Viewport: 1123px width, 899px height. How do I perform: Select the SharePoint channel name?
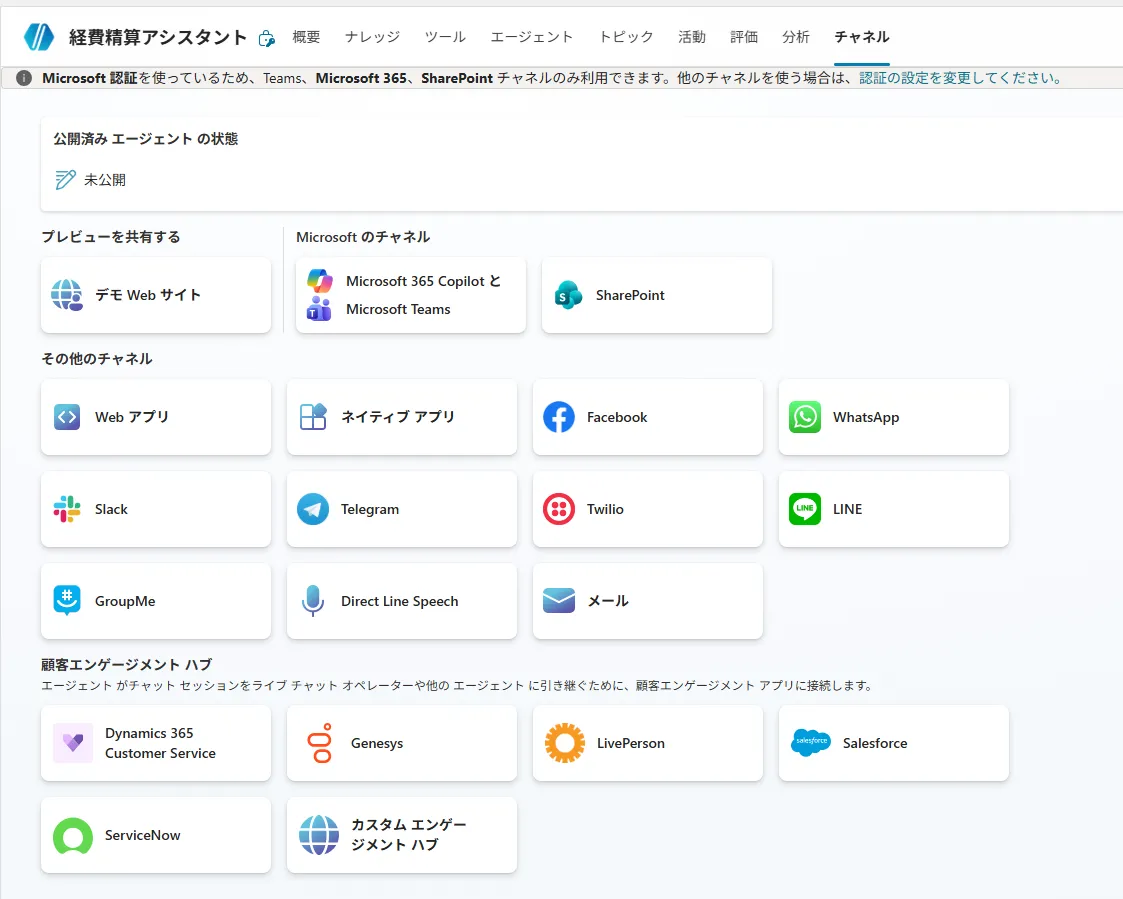pyautogui.click(x=630, y=295)
